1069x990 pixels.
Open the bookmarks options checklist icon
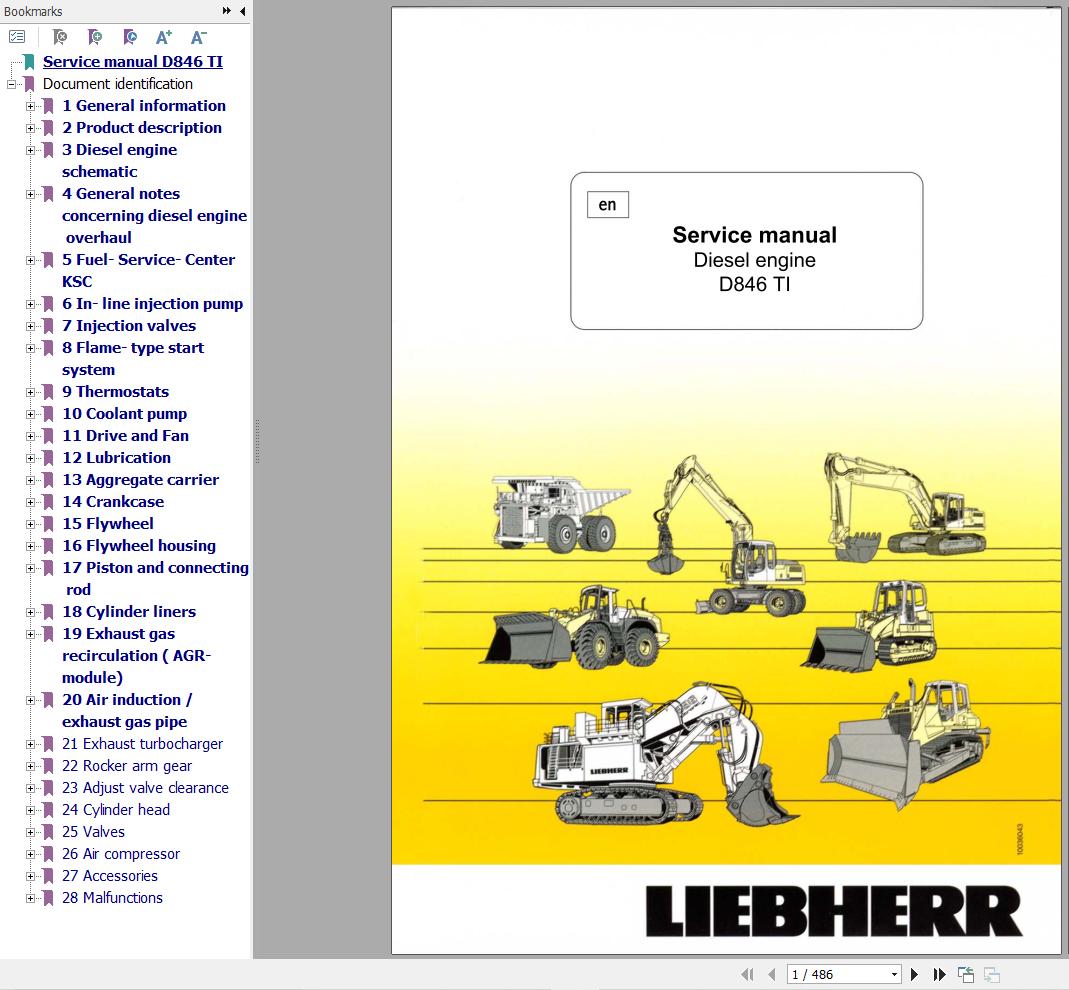[17, 37]
